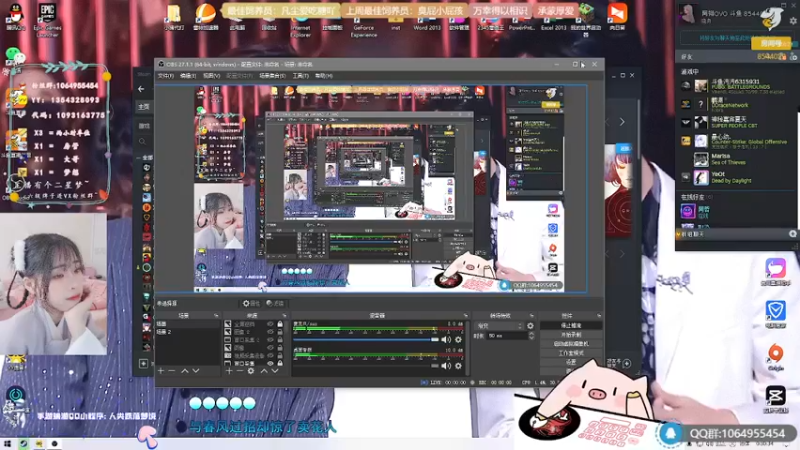The width and height of the screenshot is (800, 450).
Task: Open 视图(V) menu in OBS
Action: pos(211,76)
